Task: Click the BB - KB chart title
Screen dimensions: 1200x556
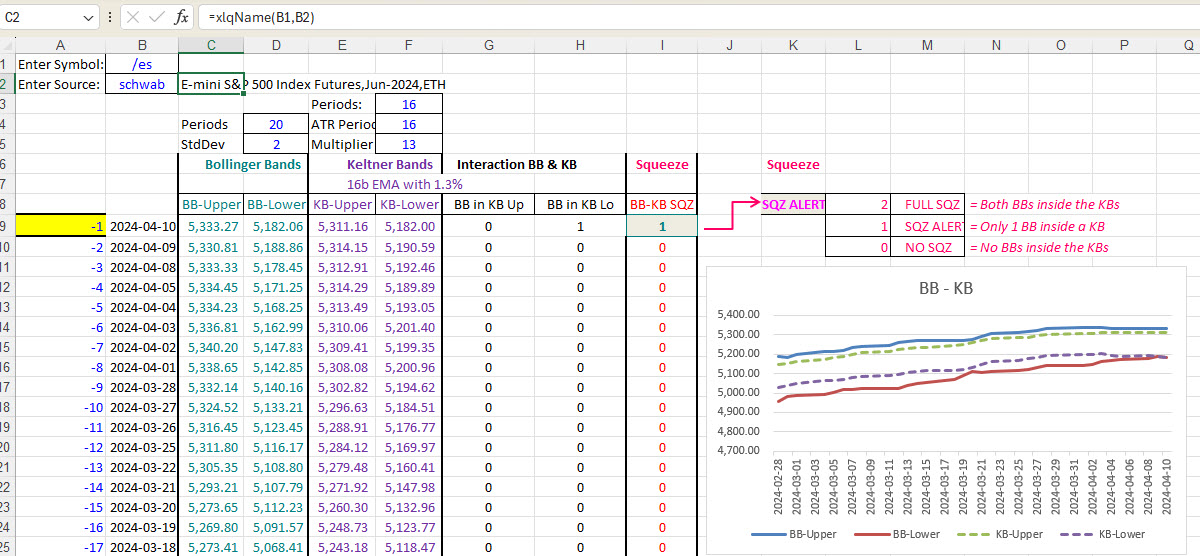Action: 945,288
